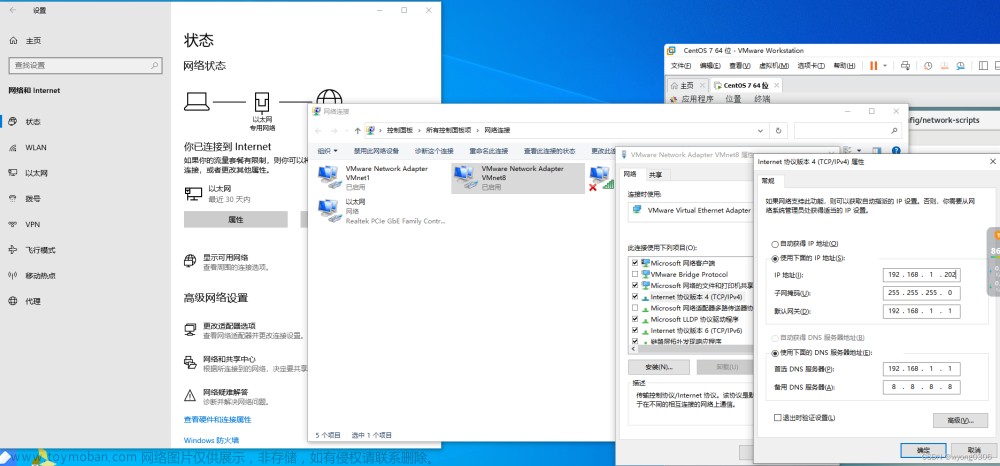Click 诊断这个连接 toolbar command

[x=434, y=151]
